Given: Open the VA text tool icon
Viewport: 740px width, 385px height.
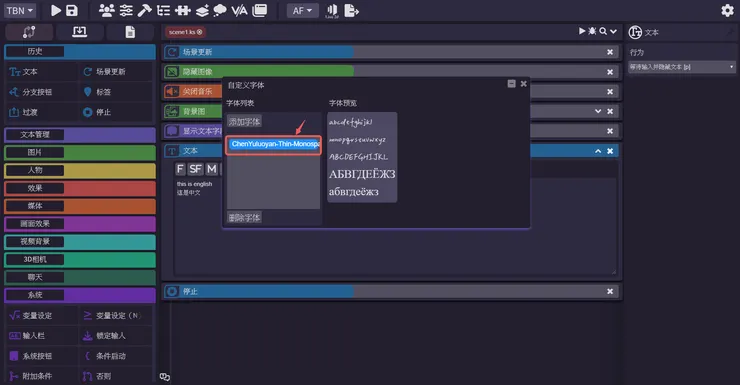Looking at the screenshot, I should tap(239, 10).
